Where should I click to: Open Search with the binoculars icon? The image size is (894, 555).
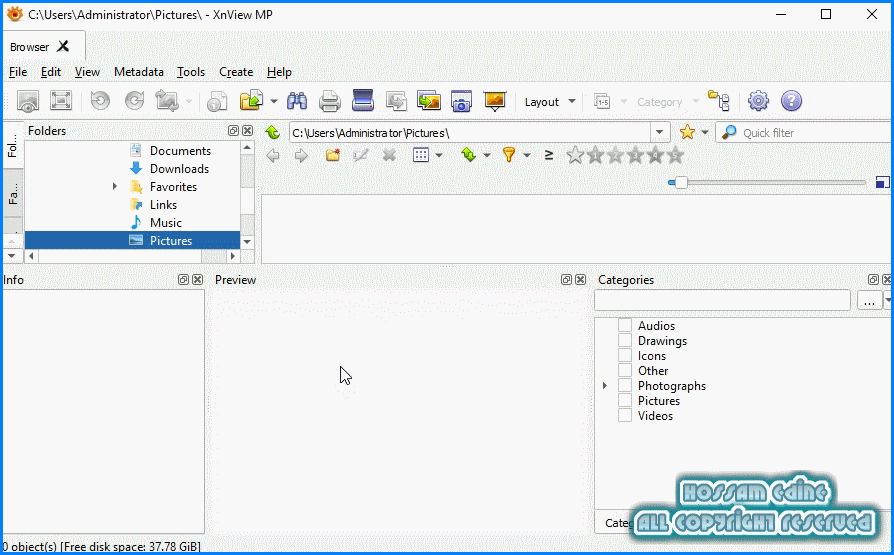coord(296,102)
